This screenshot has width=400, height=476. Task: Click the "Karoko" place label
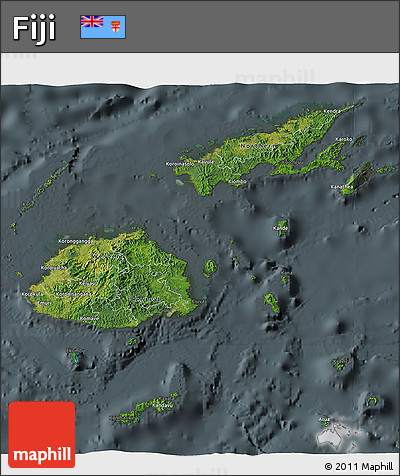point(344,139)
